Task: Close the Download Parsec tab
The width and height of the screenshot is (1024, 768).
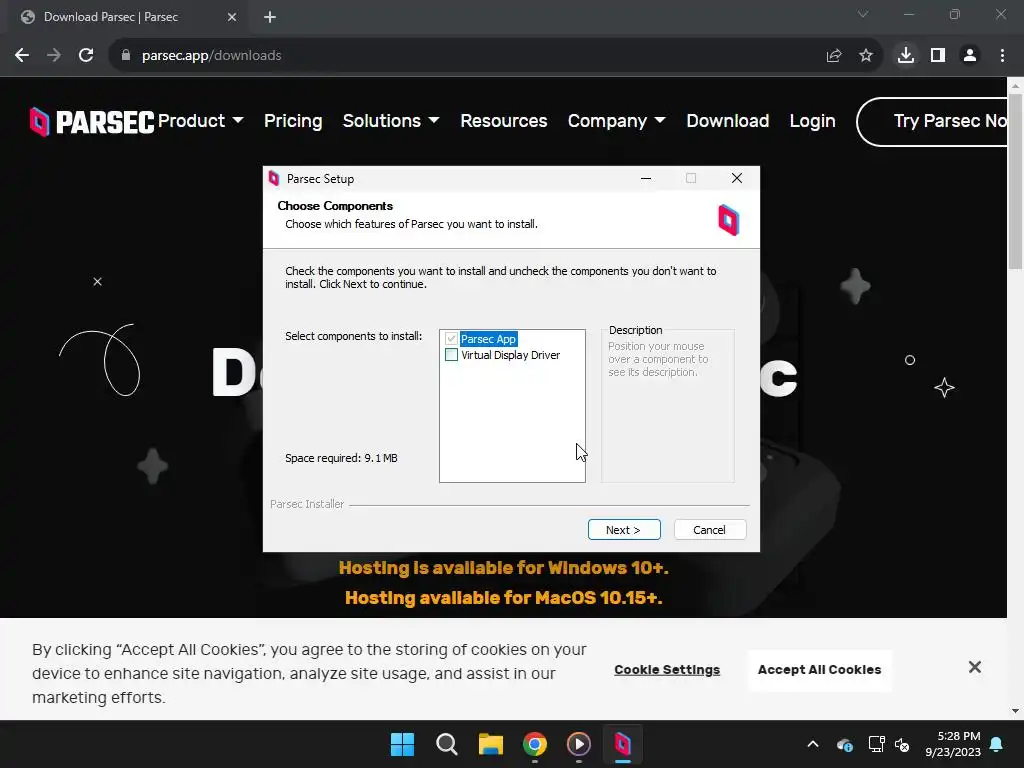Action: (232, 17)
